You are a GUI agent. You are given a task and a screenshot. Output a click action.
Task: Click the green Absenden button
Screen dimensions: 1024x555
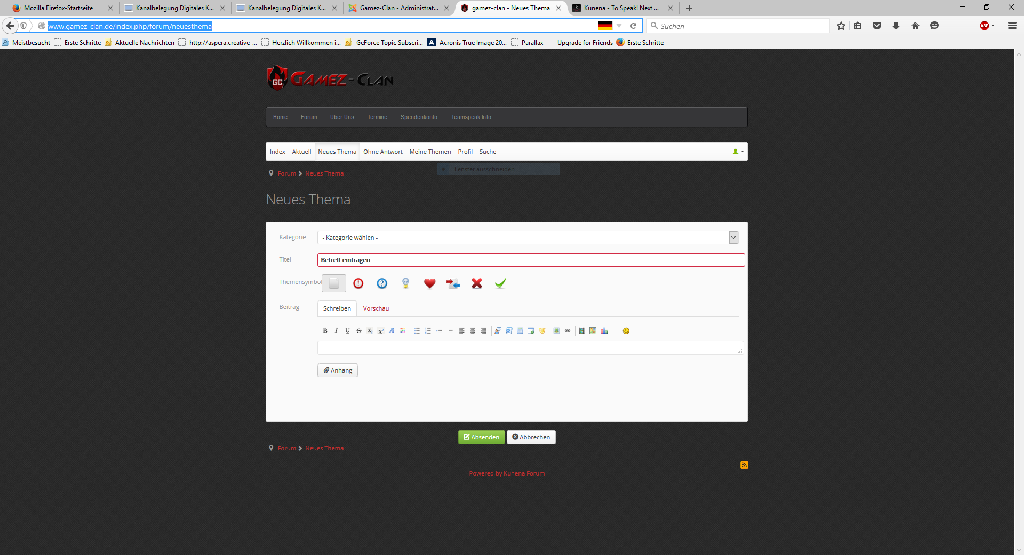coord(481,437)
